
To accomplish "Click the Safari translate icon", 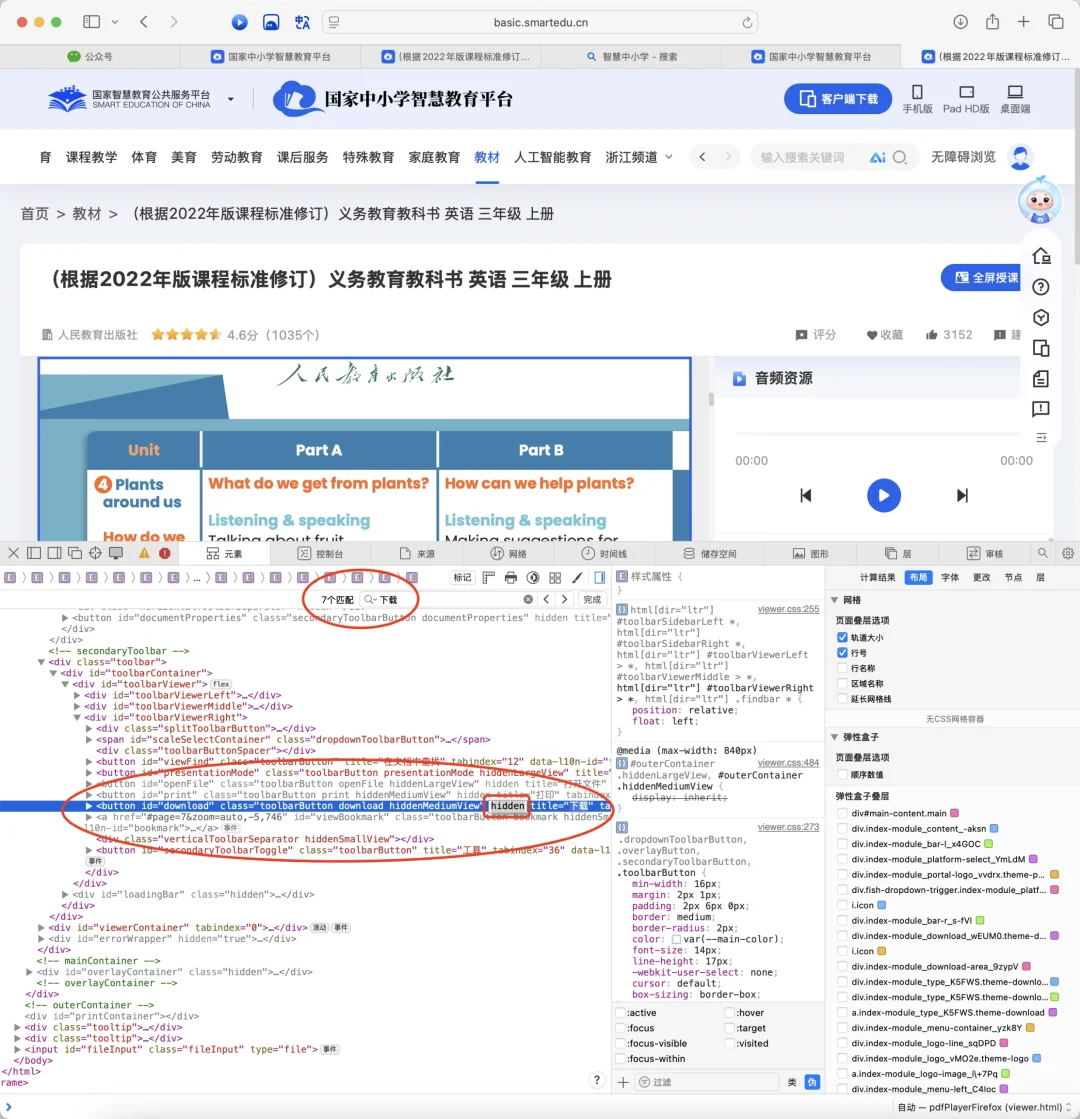I will (303, 22).
